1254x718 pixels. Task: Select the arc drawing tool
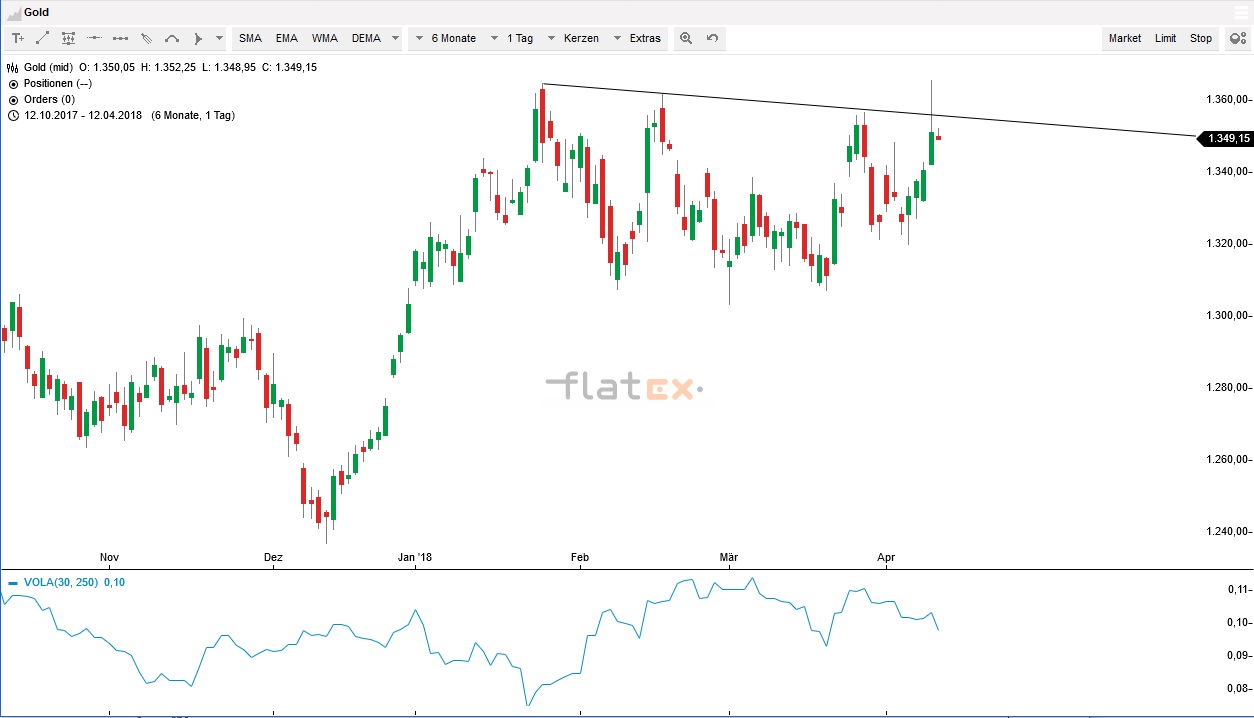click(172, 38)
